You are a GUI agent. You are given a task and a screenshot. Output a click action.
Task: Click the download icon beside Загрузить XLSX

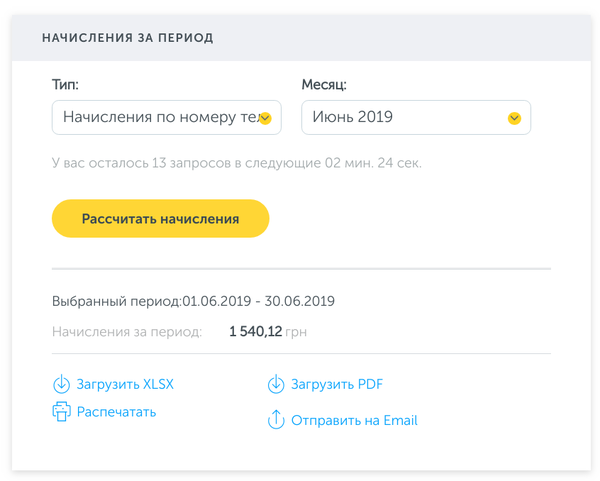coord(61,384)
